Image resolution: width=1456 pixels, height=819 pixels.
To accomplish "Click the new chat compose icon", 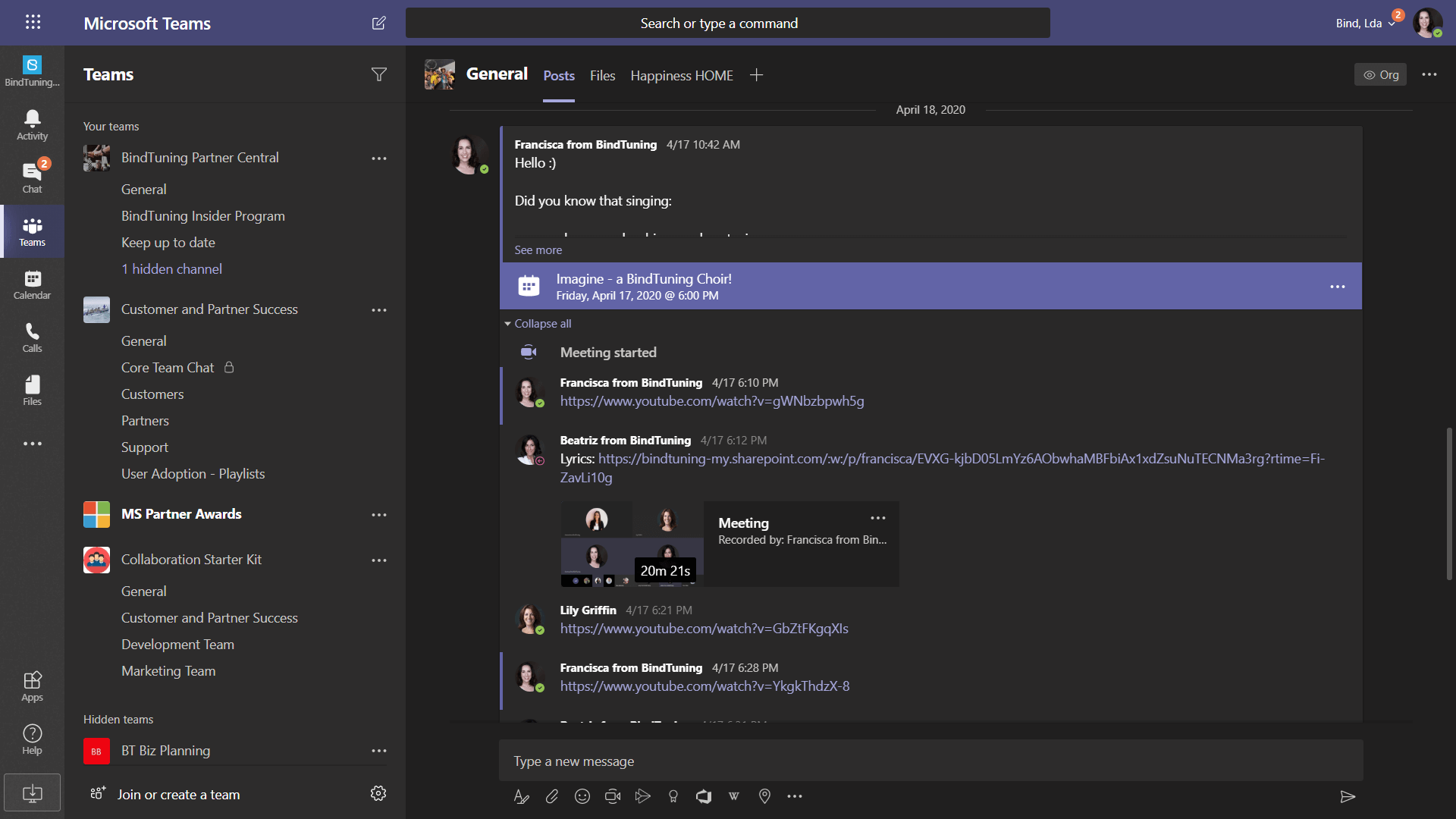I will click(x=378, y=23).
